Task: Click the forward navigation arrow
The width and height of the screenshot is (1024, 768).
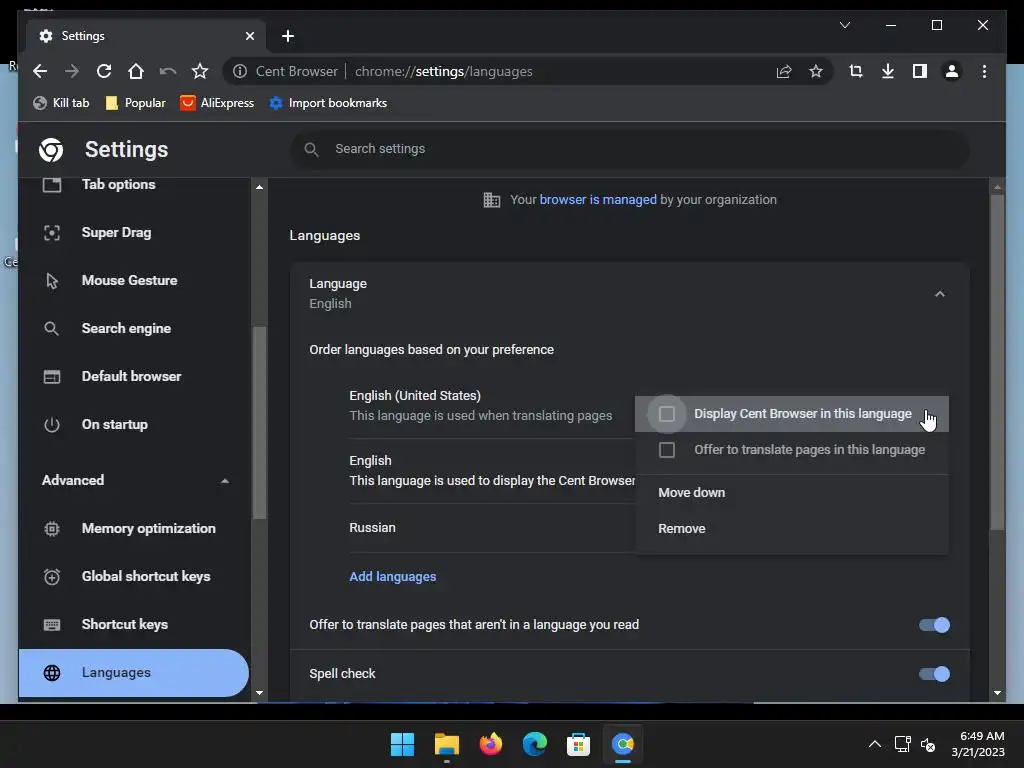Action: pos(72,71)
